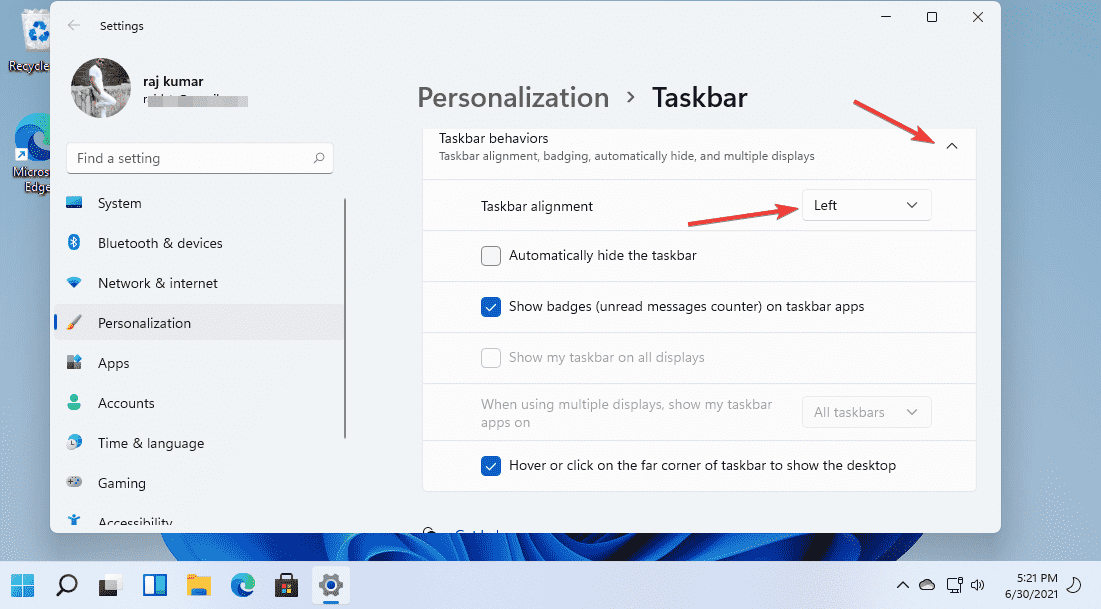
Task: Maximize the Settings window
Action: 932,17
